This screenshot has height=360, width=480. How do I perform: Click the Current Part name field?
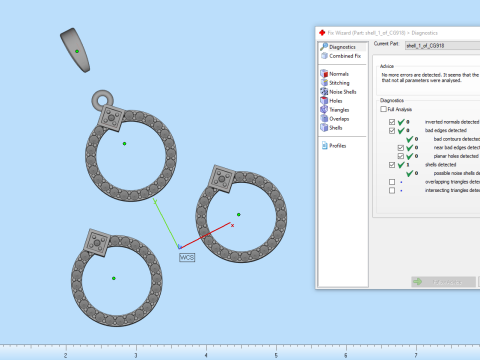point(442,46)
